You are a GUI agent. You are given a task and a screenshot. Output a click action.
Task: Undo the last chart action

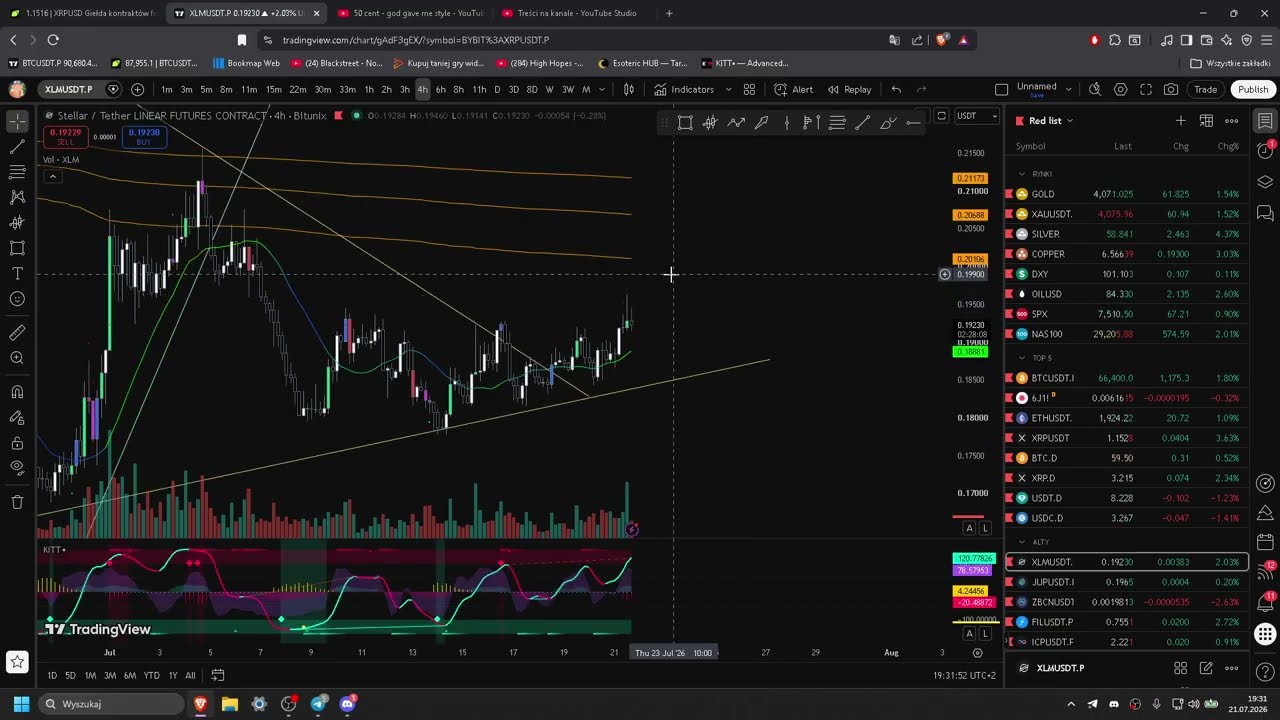896,89
